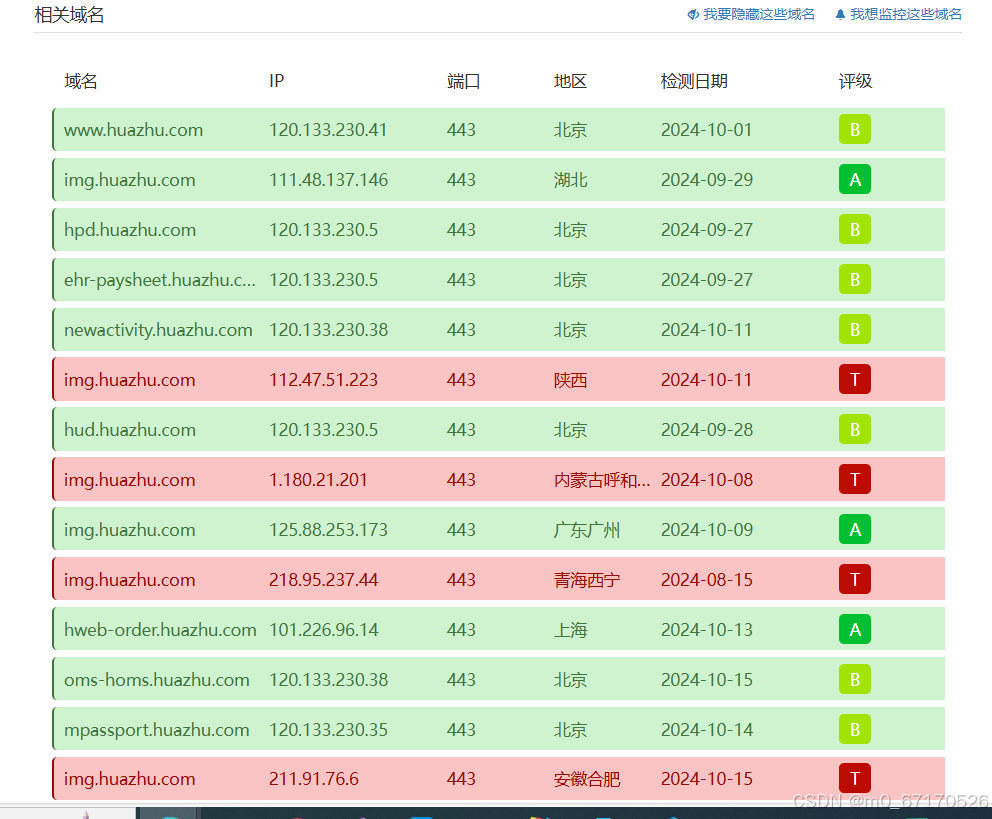The height and width of the screenshot is (819, 992).
Task: Click IP address 125.88.253.173
Action: (x=328, y=529)
